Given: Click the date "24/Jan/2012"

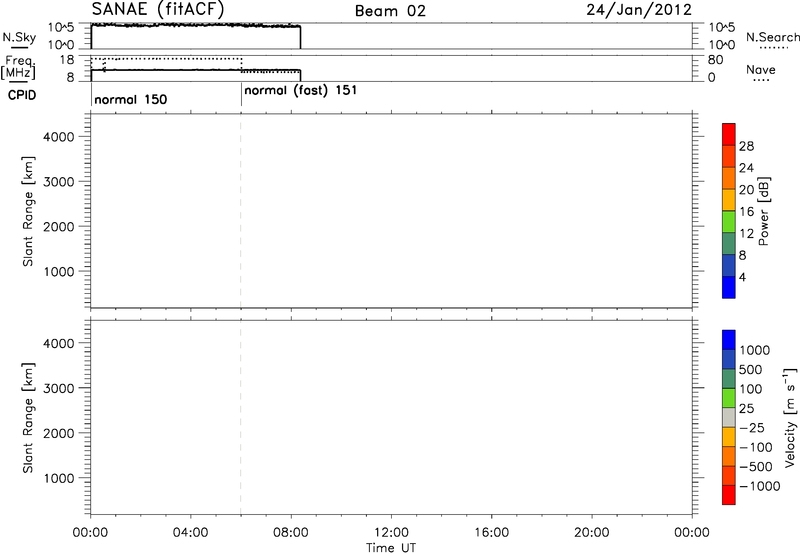Looking at the screenshot, I should [x=639, y=10].
